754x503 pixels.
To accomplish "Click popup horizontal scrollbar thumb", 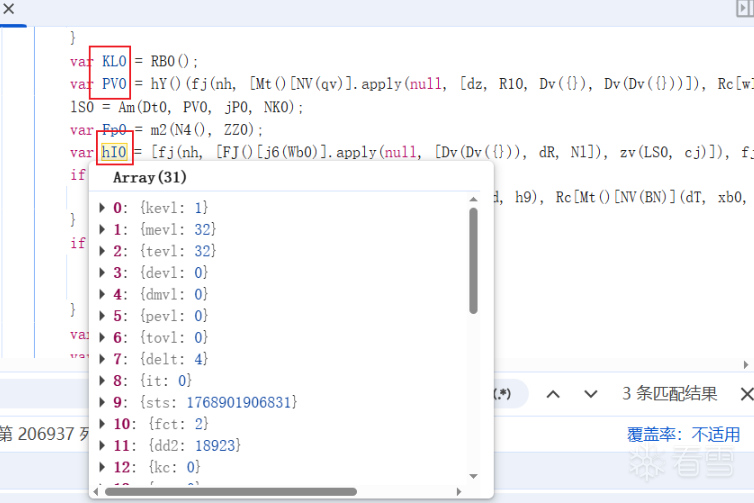I will (x=231, y=491).
